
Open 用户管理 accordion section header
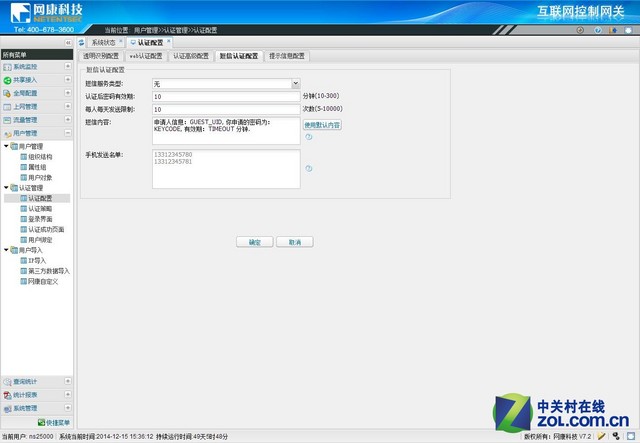click(x=37, y=133)
